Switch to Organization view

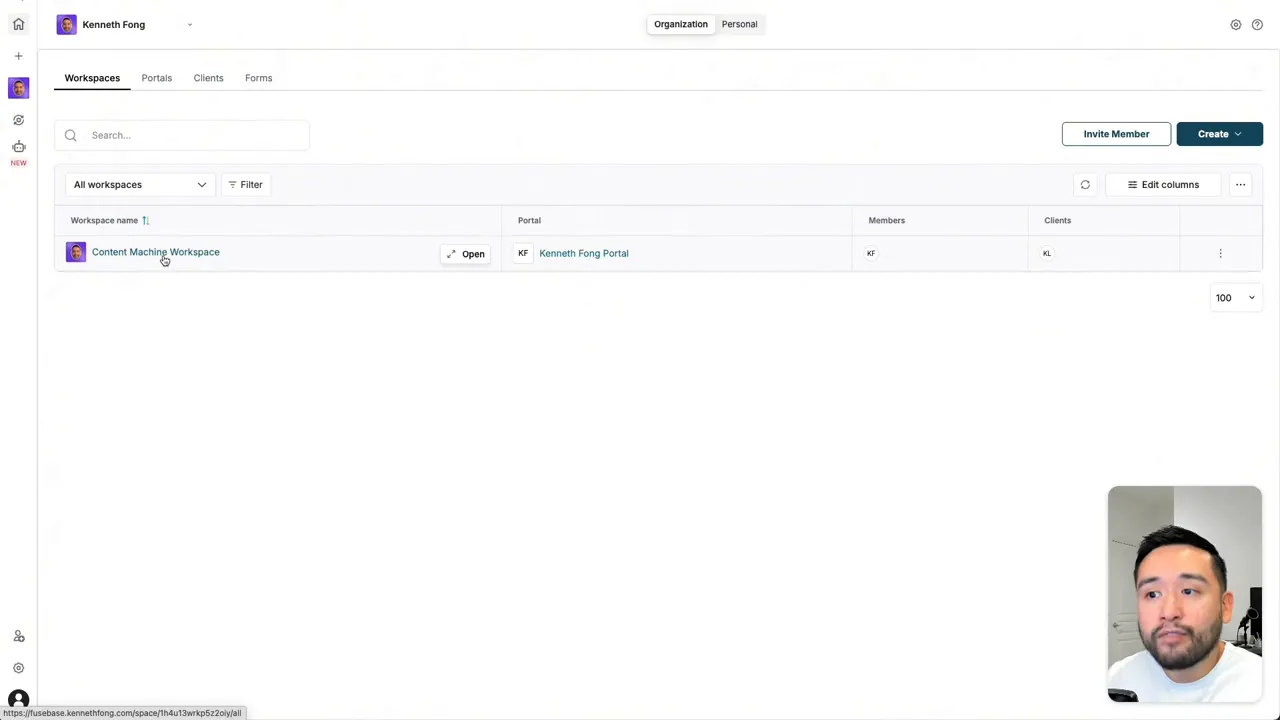[680, 24]
